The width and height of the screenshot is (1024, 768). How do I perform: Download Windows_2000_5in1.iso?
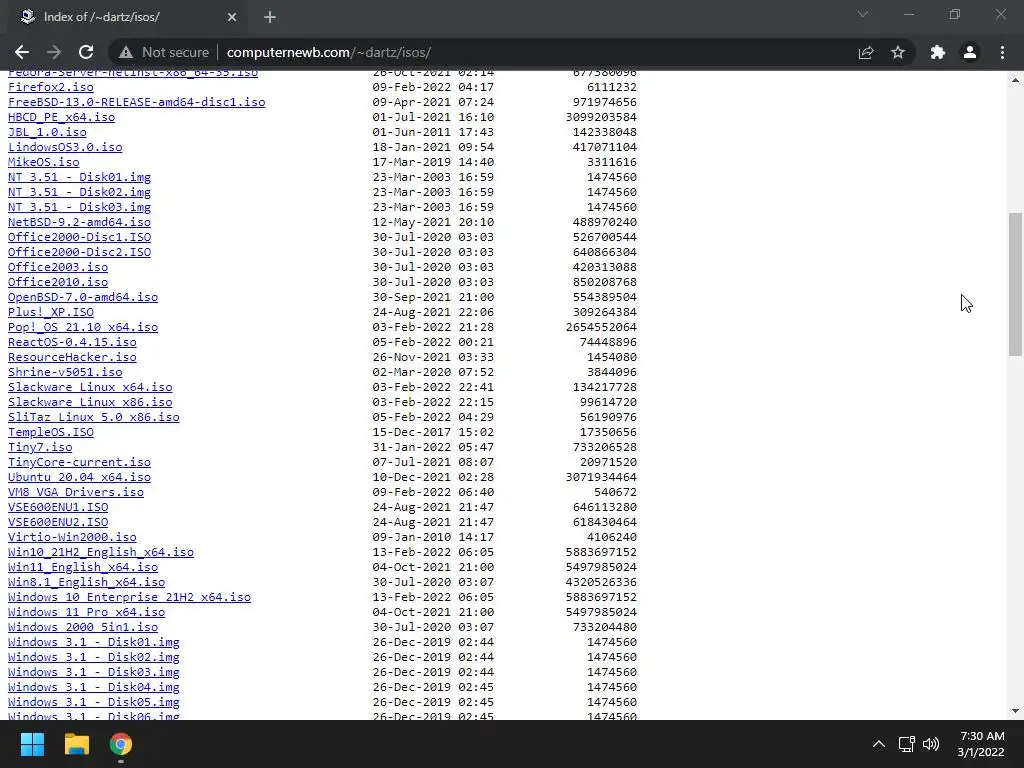pos(83,628)
